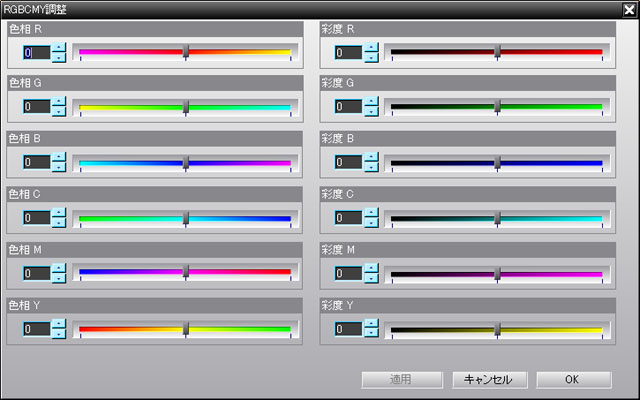Focus the 色相 M value field

[x=37, y=273]
